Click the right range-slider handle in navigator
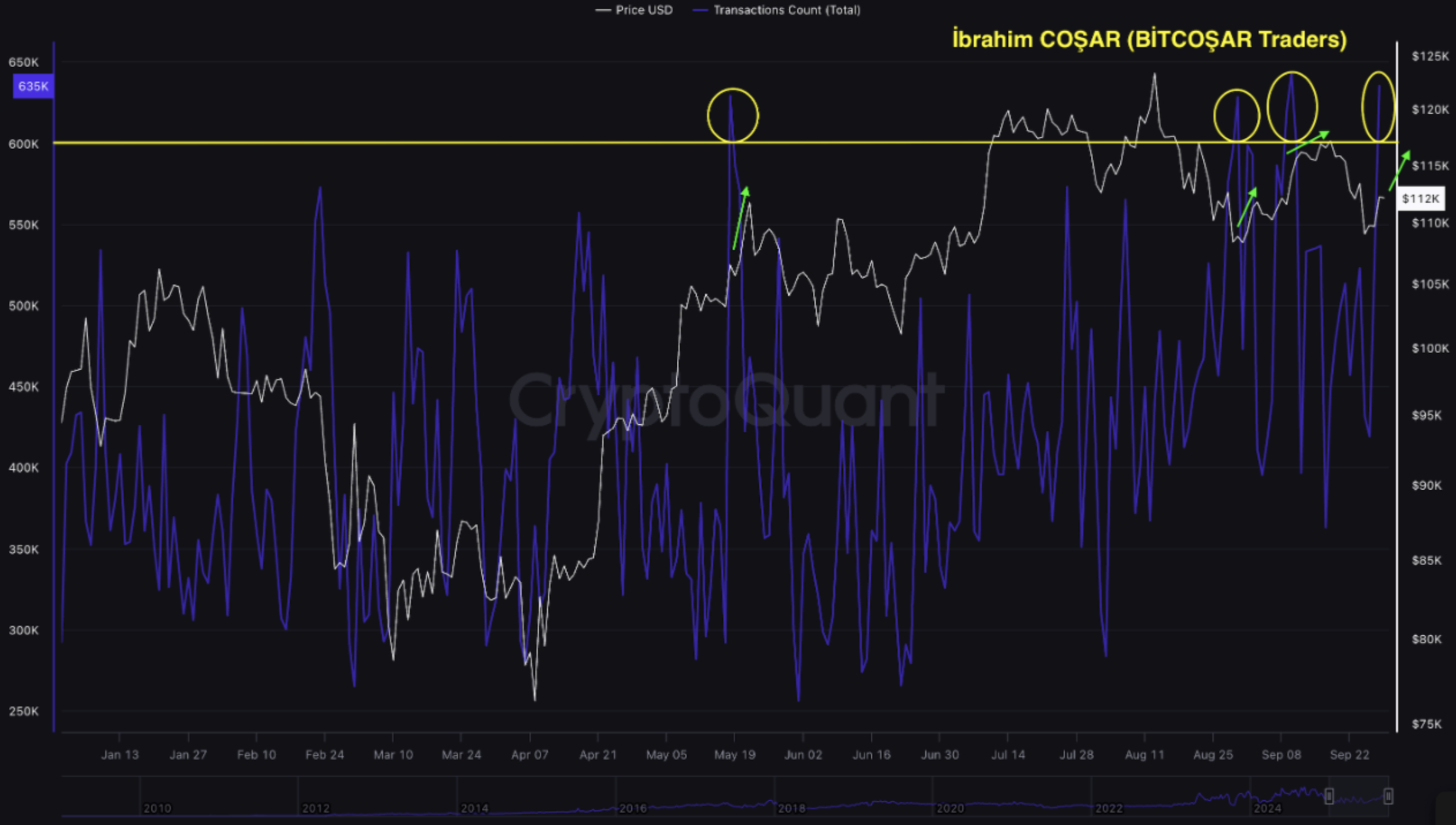Screen dimensions: 1456x825 1388,796
